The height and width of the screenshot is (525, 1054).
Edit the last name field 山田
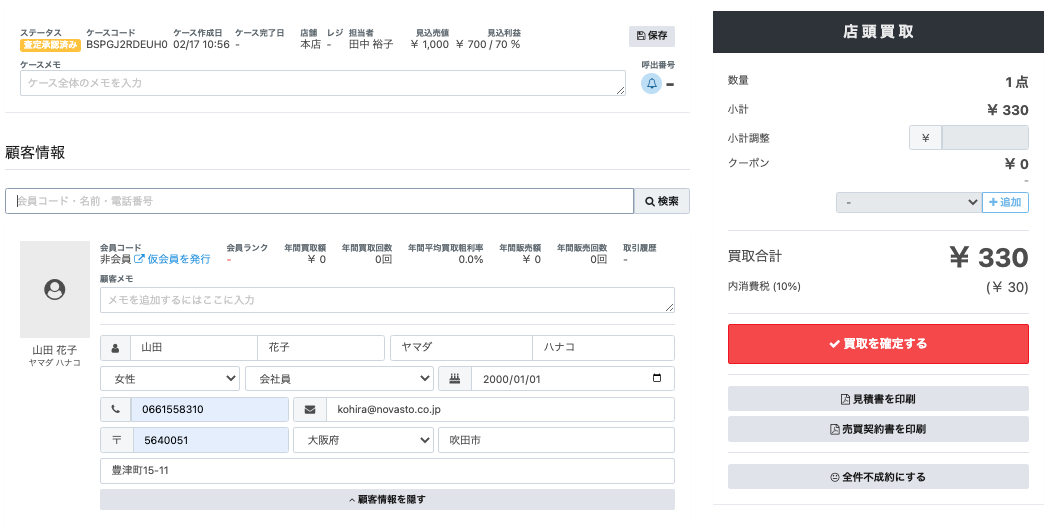(194, 348)
